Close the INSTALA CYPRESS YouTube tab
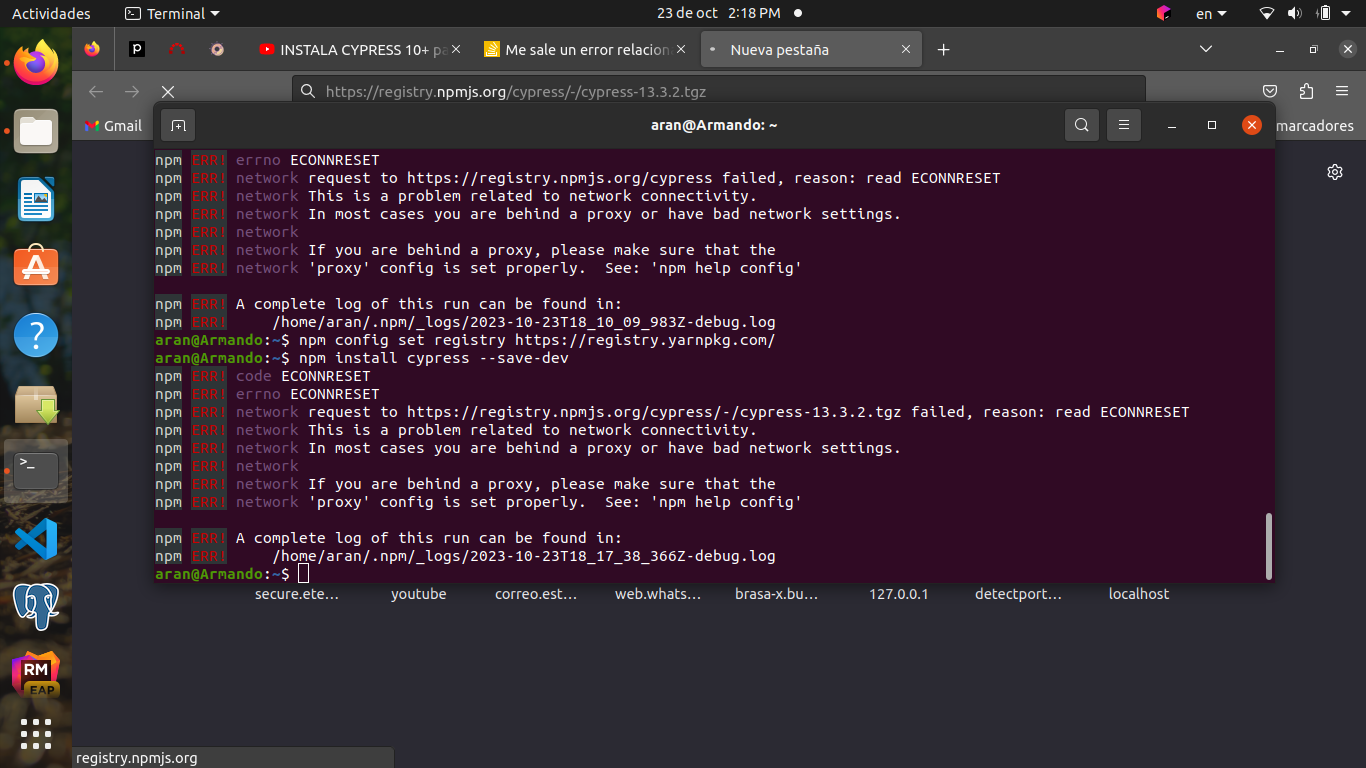Viewport: 1366px width, 768px height. click(456, 49)
